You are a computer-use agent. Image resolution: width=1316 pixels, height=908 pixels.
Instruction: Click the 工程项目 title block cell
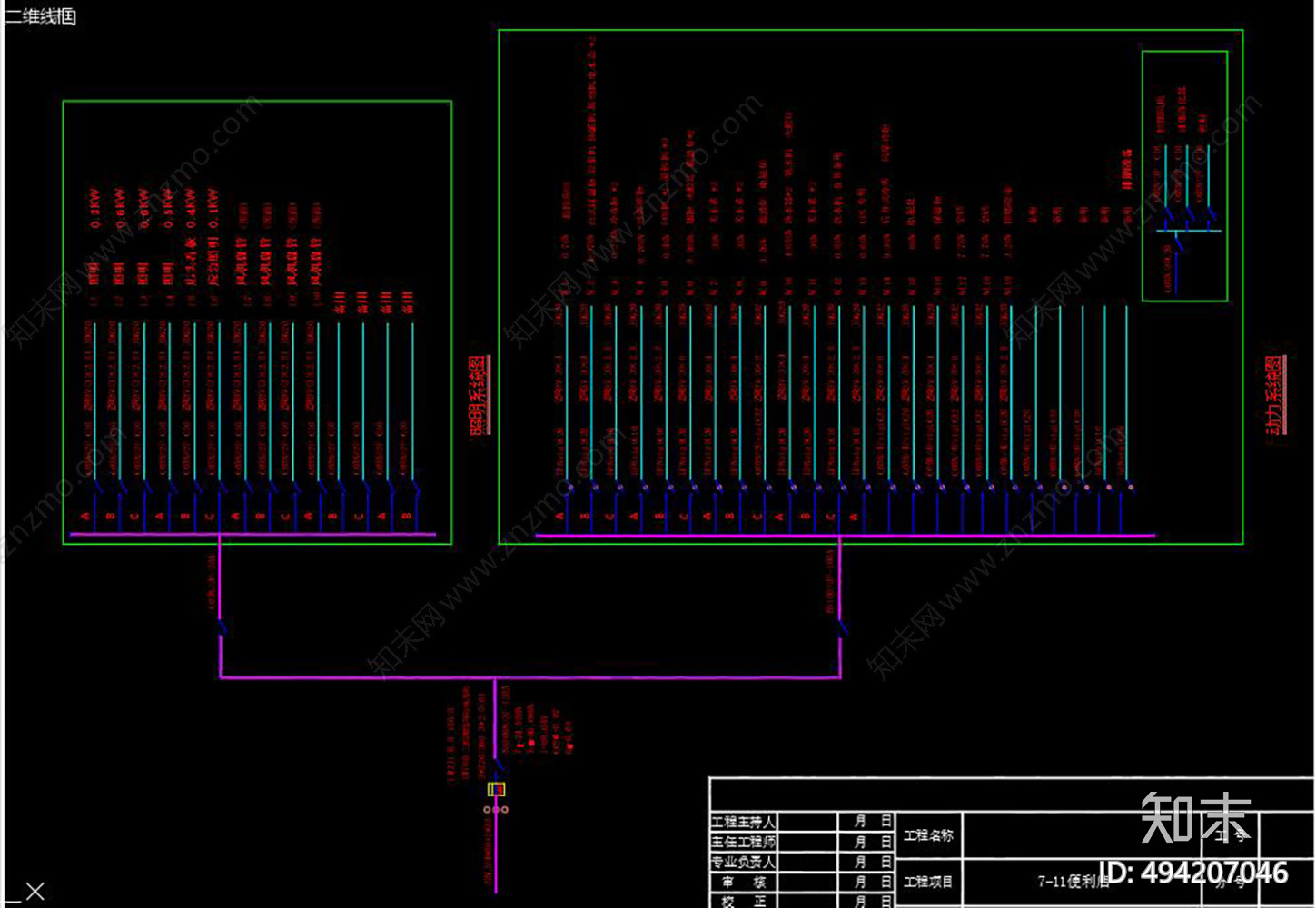click(928, 882)
